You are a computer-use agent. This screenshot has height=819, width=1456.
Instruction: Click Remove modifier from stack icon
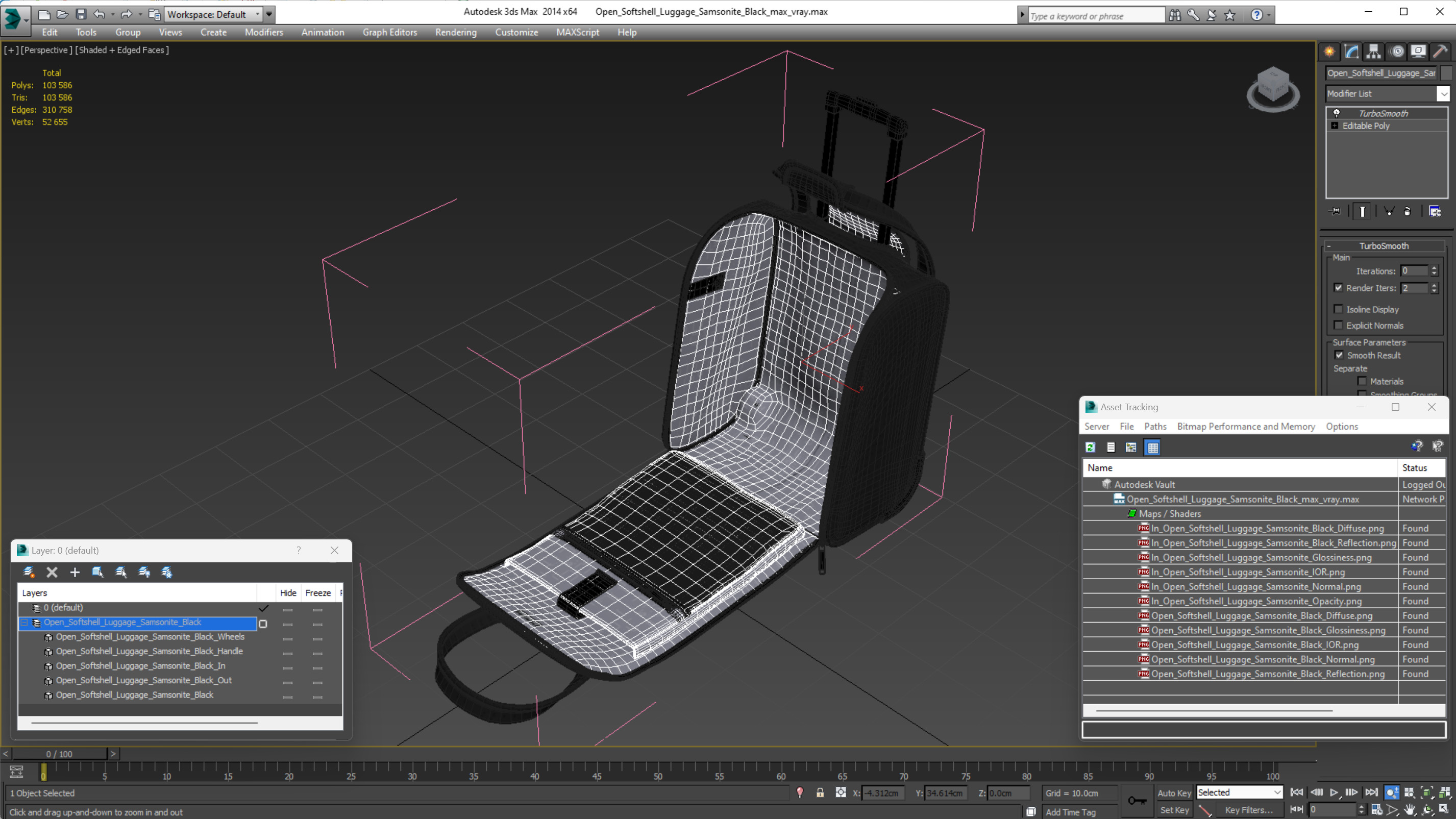click(1408, 211)
